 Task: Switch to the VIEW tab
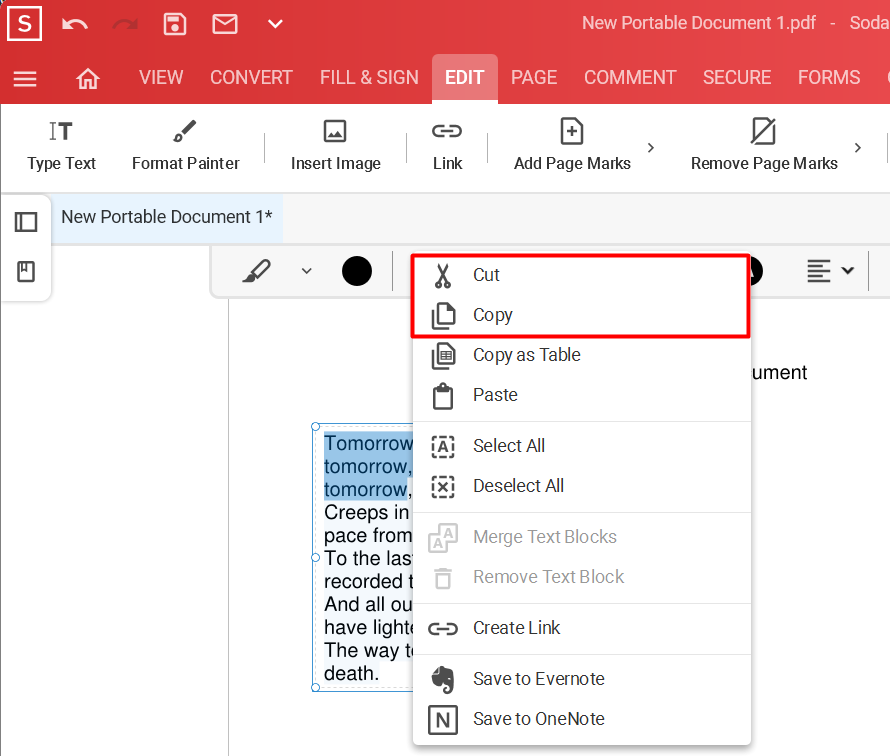[161, 77]
